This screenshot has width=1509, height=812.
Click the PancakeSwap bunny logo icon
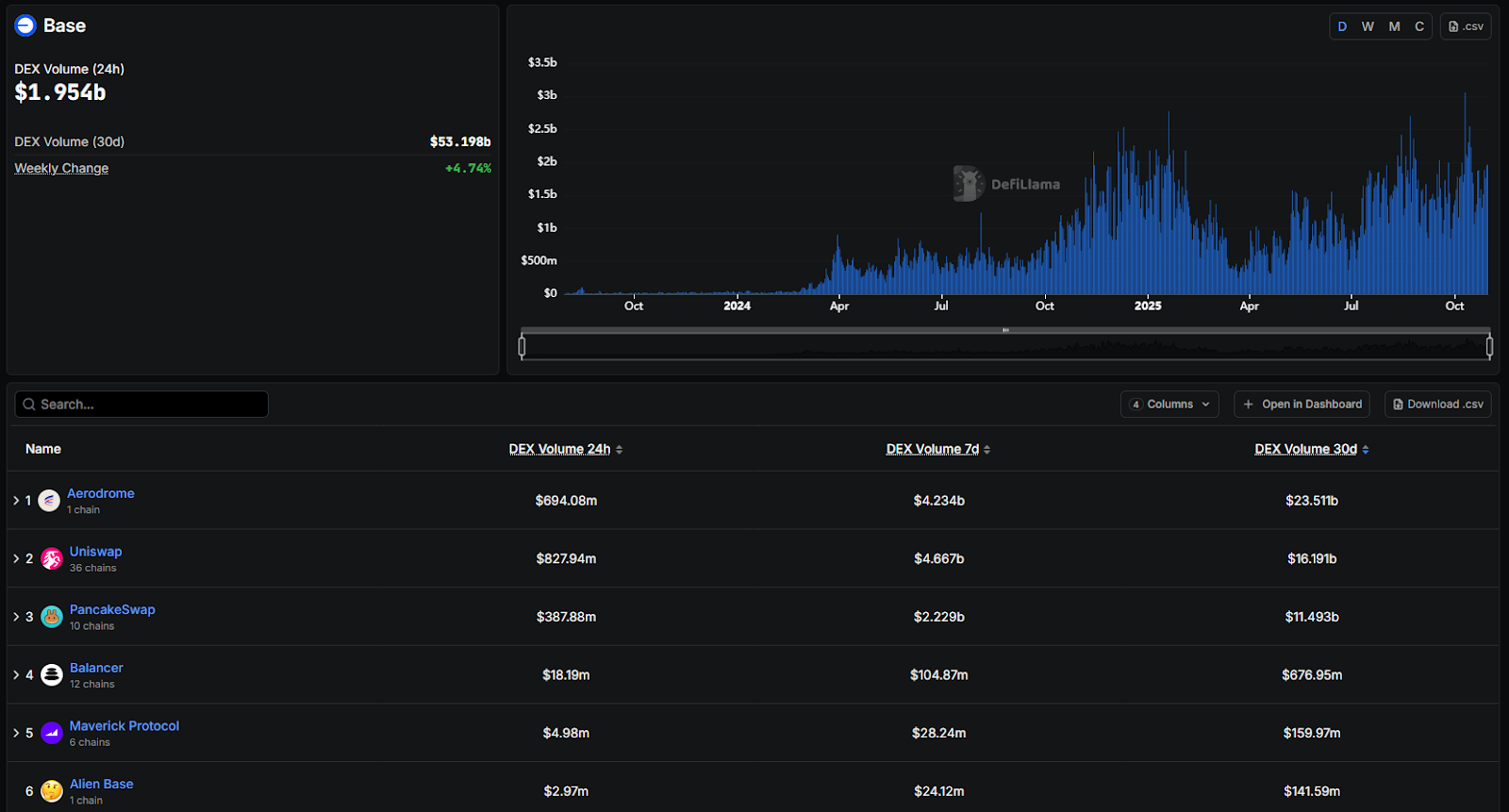pyautogui.click(x=52, y=617)
